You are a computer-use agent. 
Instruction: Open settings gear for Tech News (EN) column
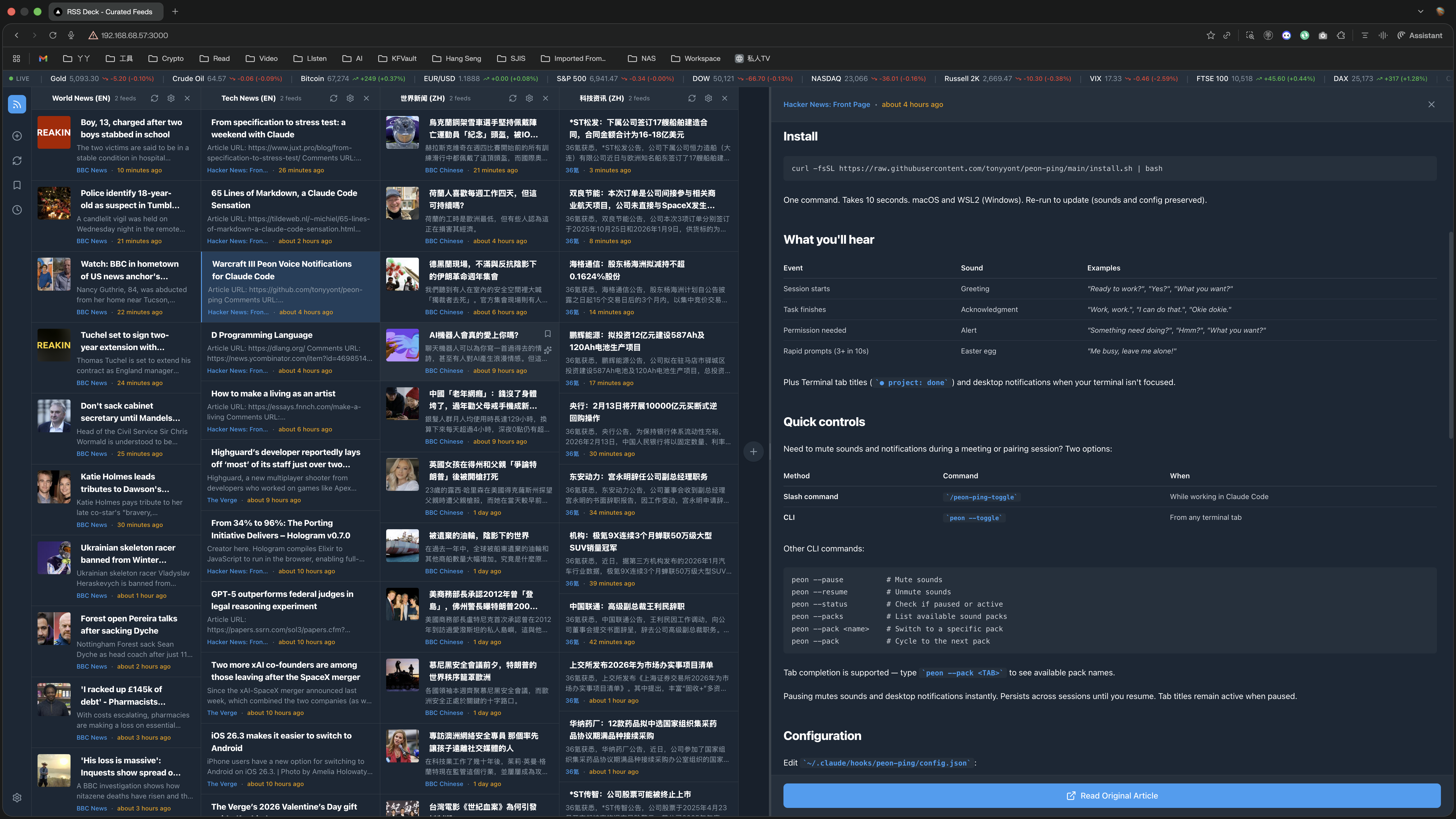350,98
